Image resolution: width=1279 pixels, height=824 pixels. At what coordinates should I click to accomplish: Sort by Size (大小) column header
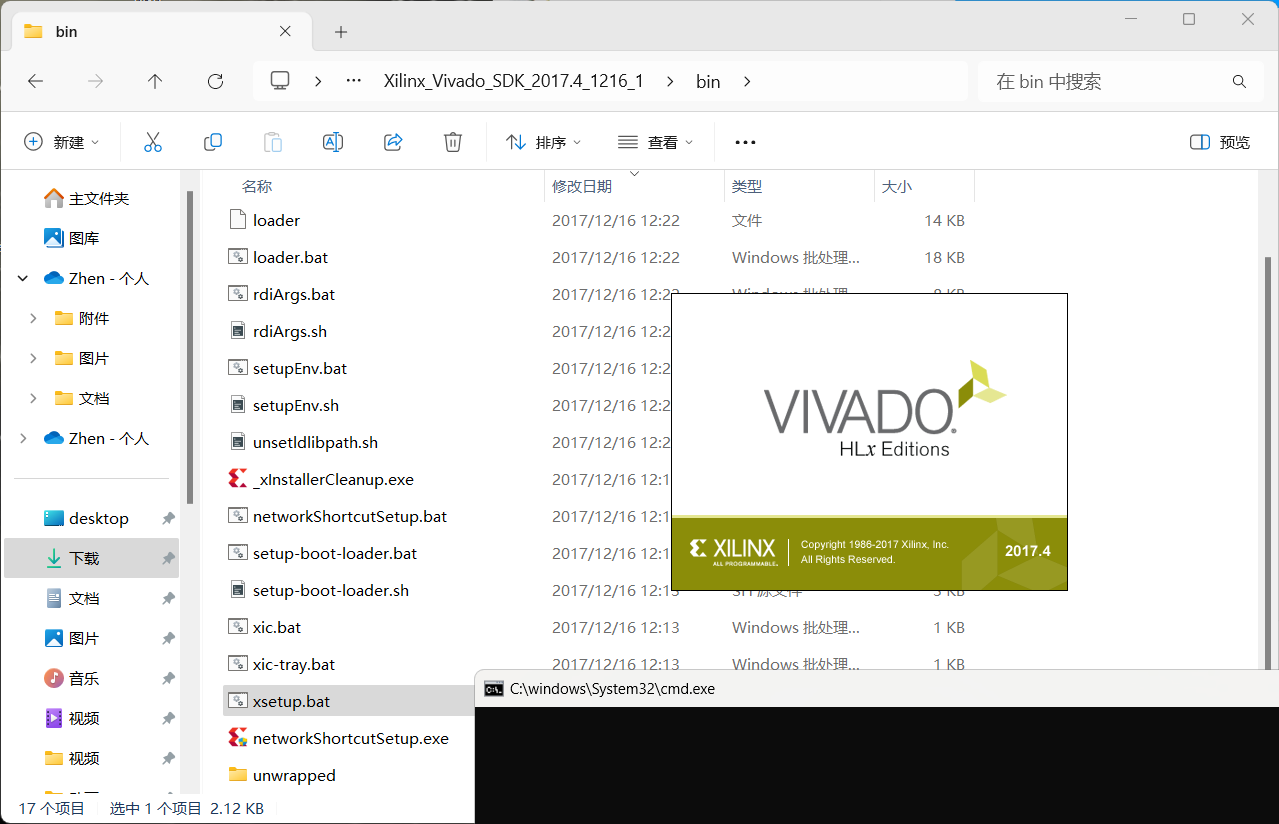click(897, 187)
